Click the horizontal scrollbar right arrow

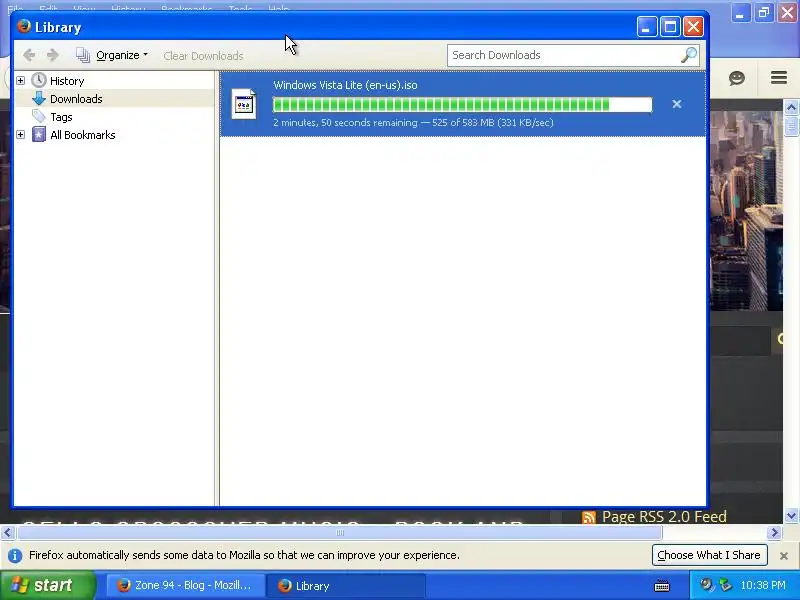[775, 533]
